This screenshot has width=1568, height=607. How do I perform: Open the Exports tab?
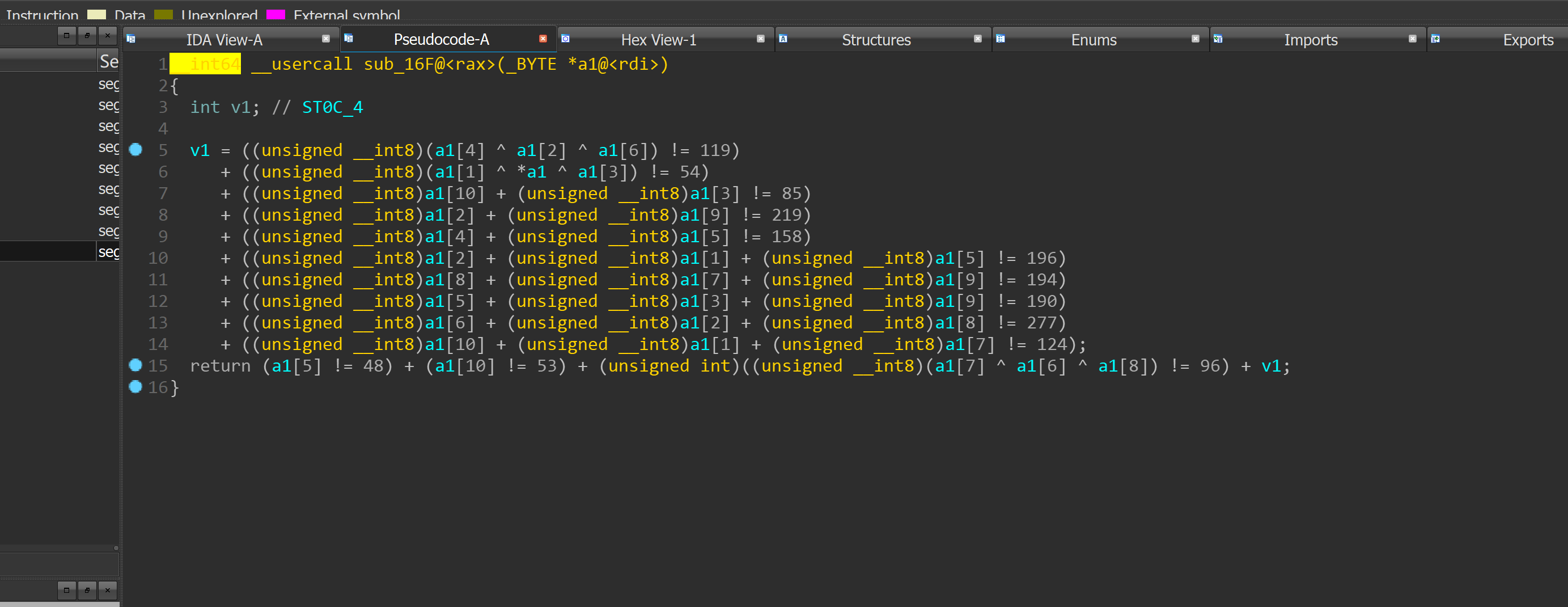[x=1528, y=40]
